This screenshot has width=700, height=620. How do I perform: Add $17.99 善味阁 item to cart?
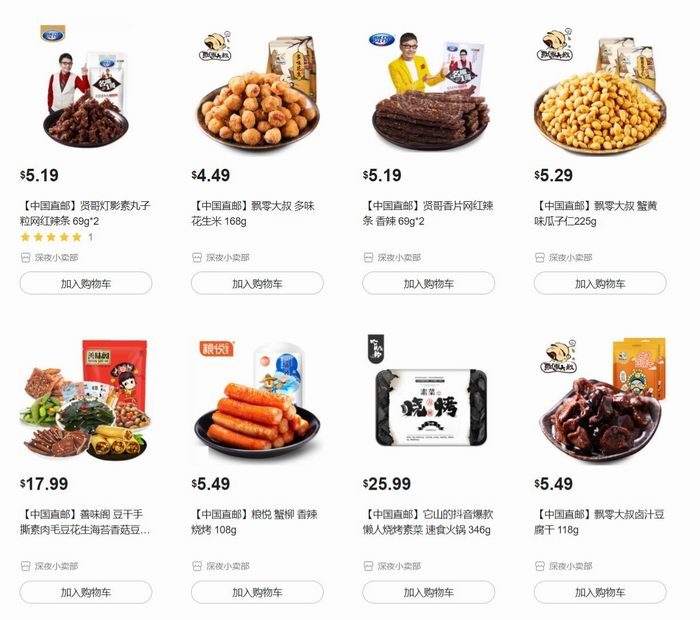[86, 592]
